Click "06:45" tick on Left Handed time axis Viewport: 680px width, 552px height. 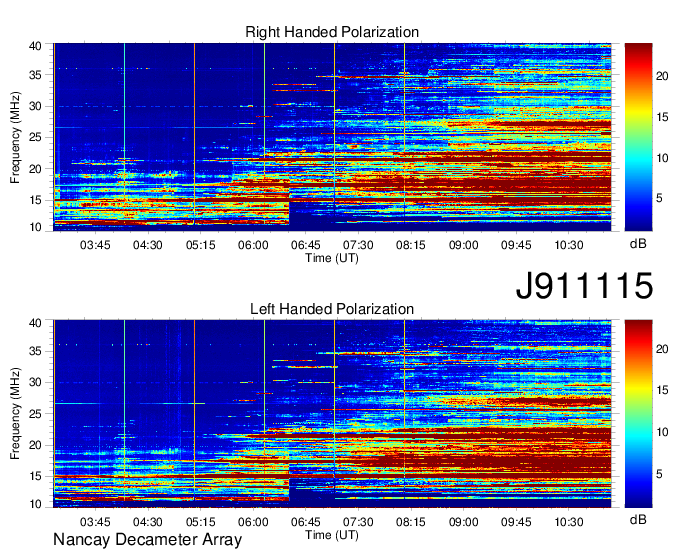click(305, 522)
